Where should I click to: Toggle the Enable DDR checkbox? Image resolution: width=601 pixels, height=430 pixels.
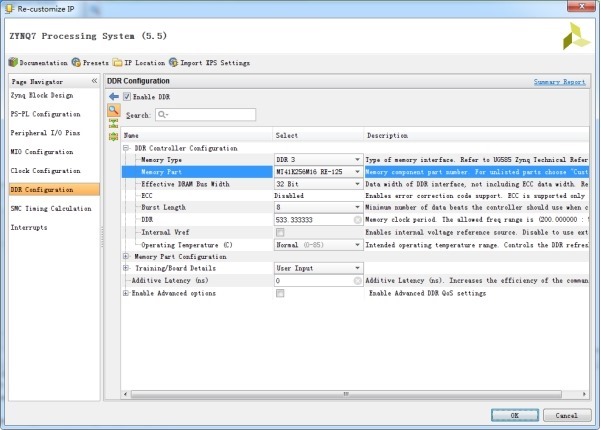(x=127, y=97)
